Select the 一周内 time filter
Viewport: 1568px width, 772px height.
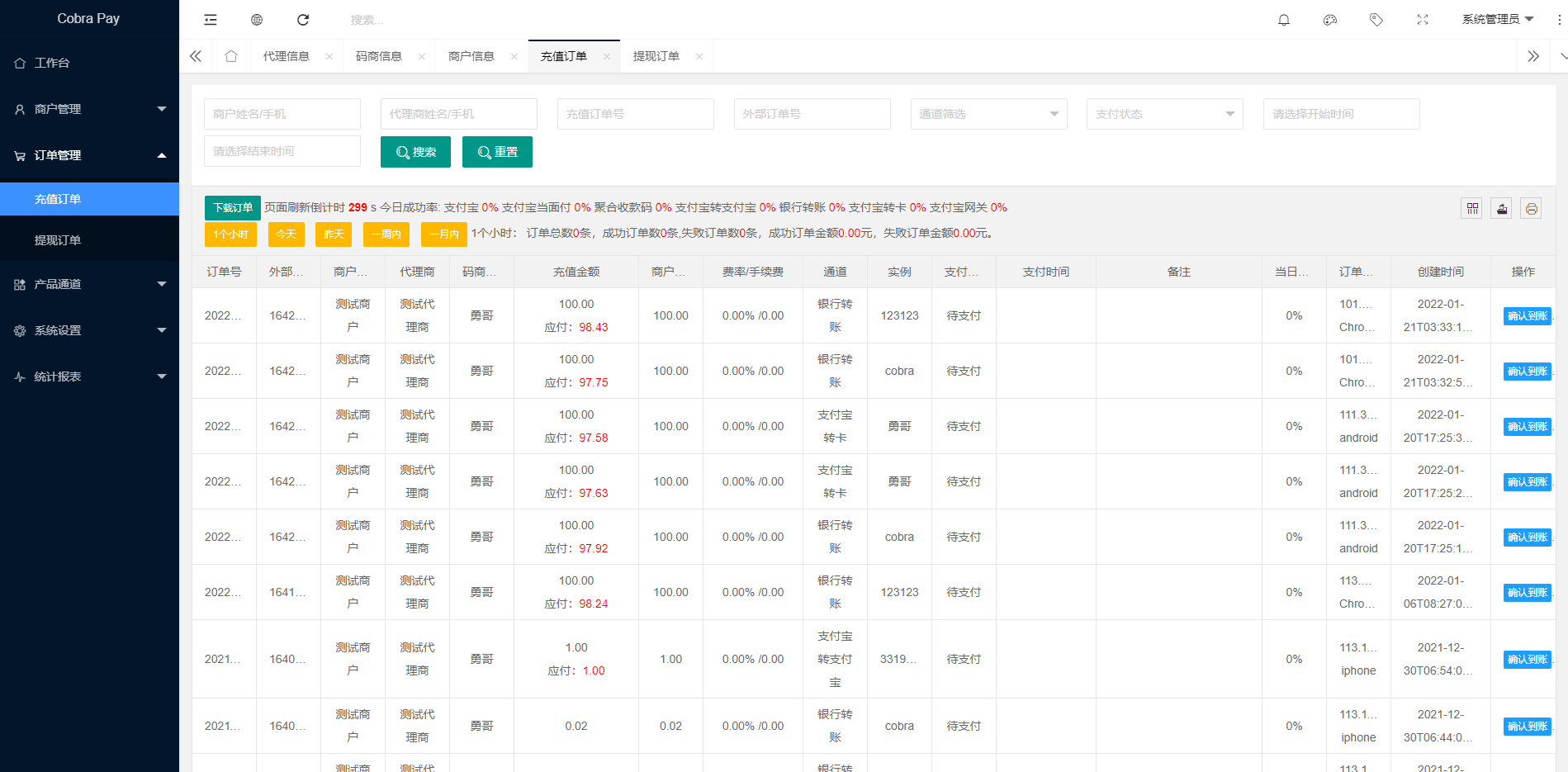(386, 234)
